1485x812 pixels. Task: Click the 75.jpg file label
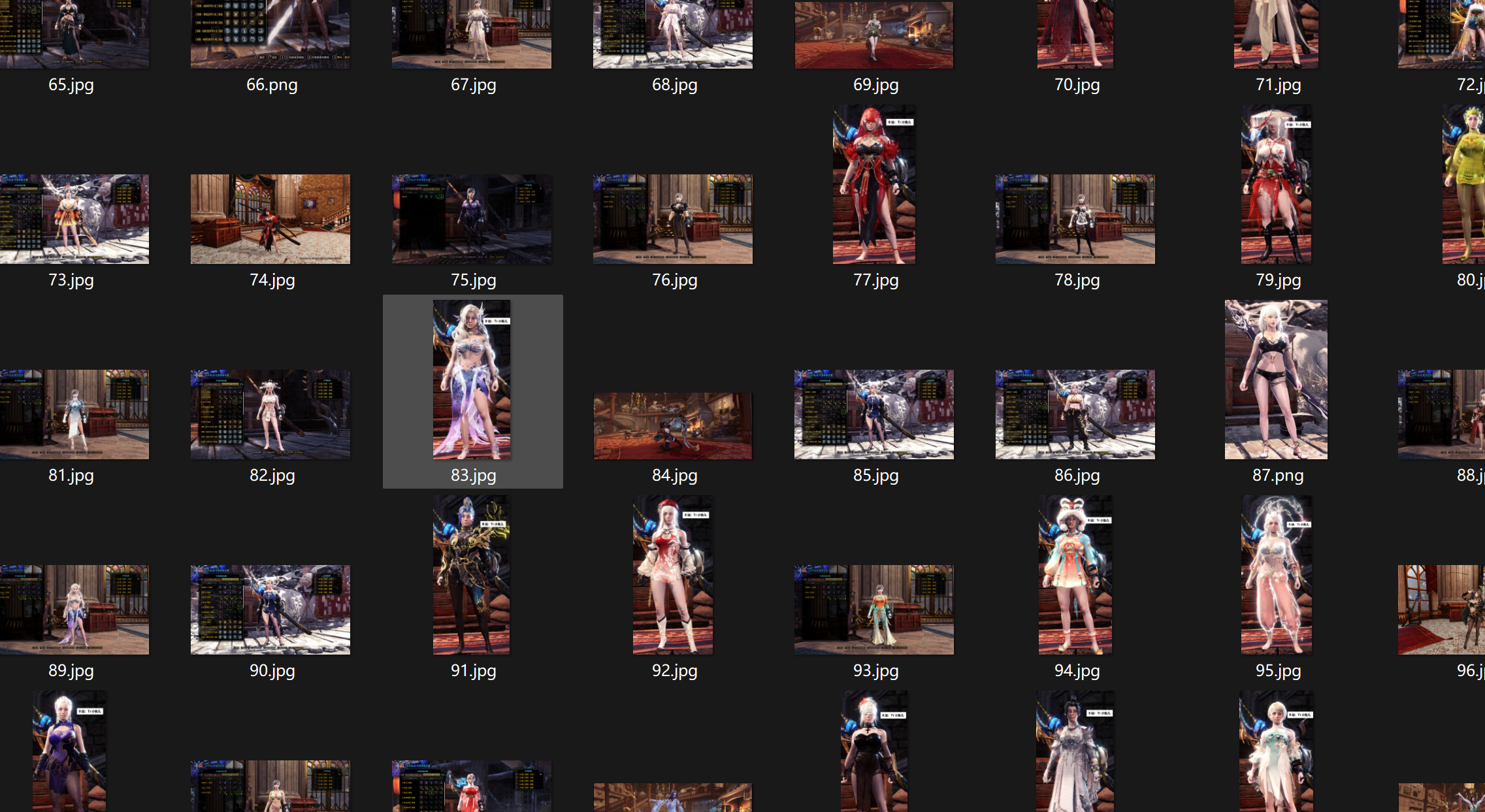473,280
